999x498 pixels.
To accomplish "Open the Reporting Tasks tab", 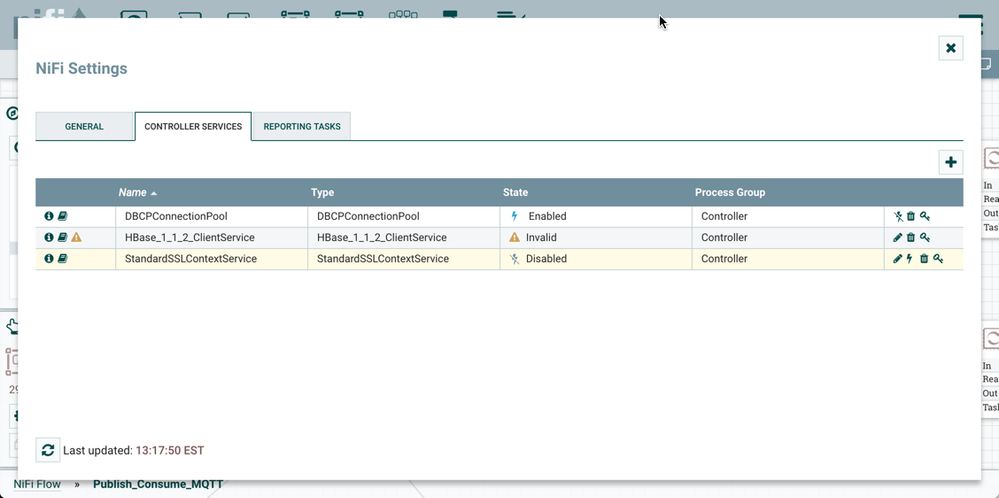I will pyautogui.click(x=302, y=127).
